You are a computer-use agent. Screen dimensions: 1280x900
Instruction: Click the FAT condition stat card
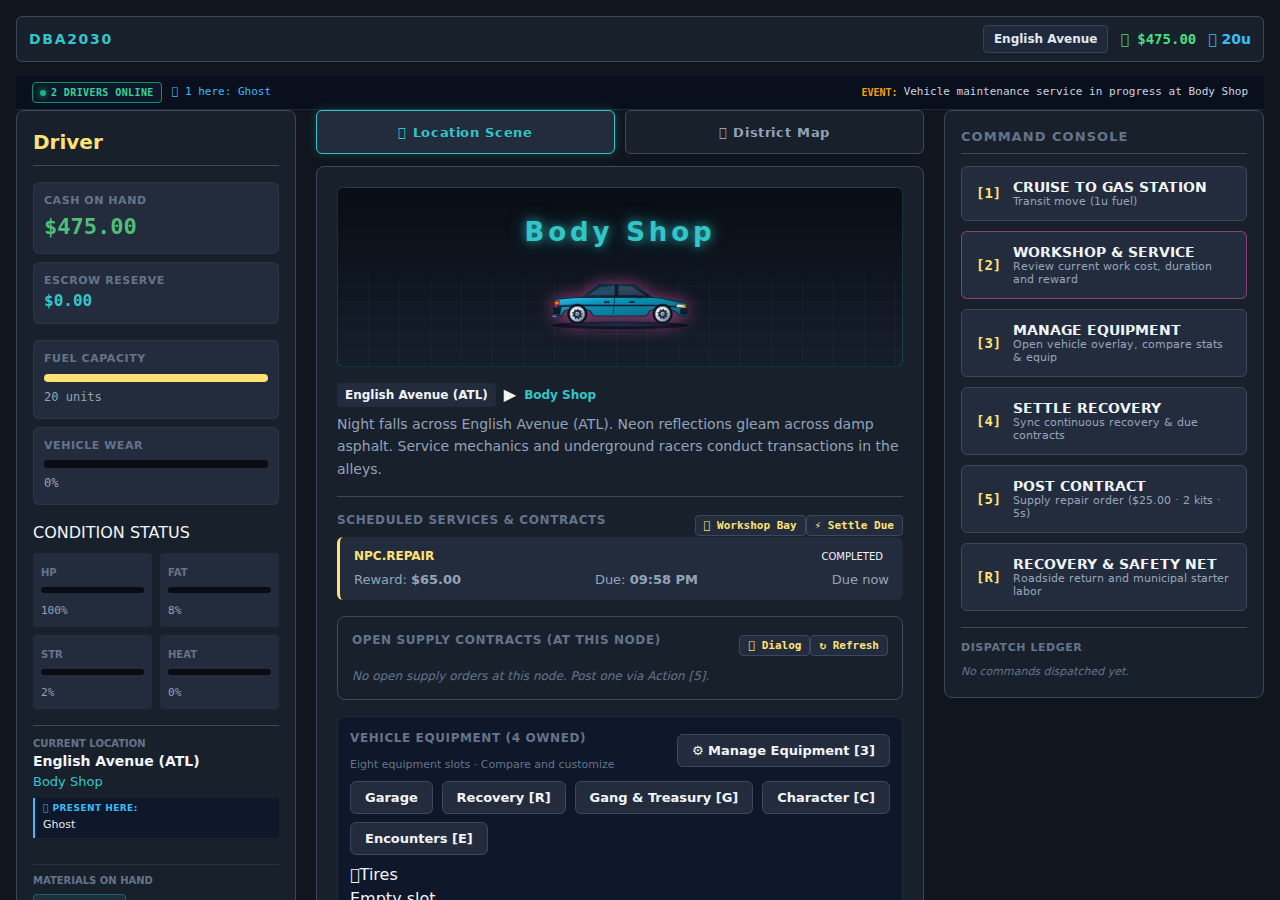point(219,590)
